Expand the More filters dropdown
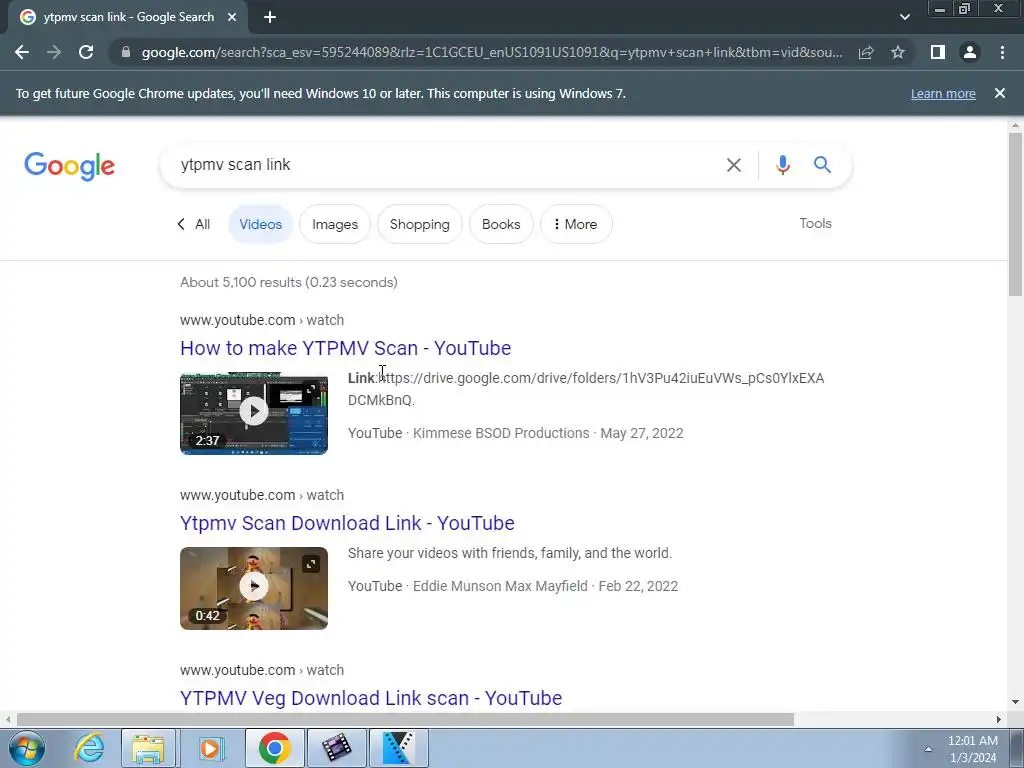This screenshot has width=1024, height=768. pyautogui.click(x=576, y=224)
